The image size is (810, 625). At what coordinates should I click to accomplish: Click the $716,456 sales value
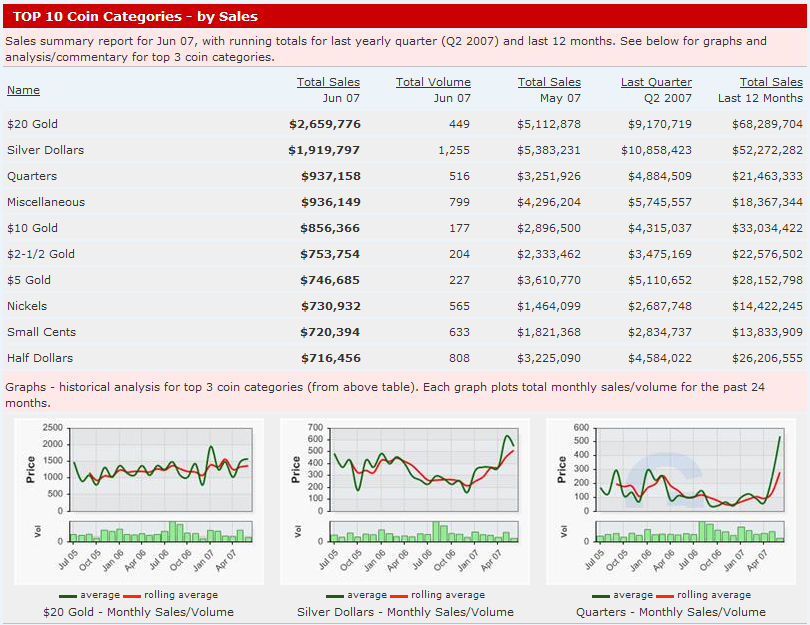331,358
